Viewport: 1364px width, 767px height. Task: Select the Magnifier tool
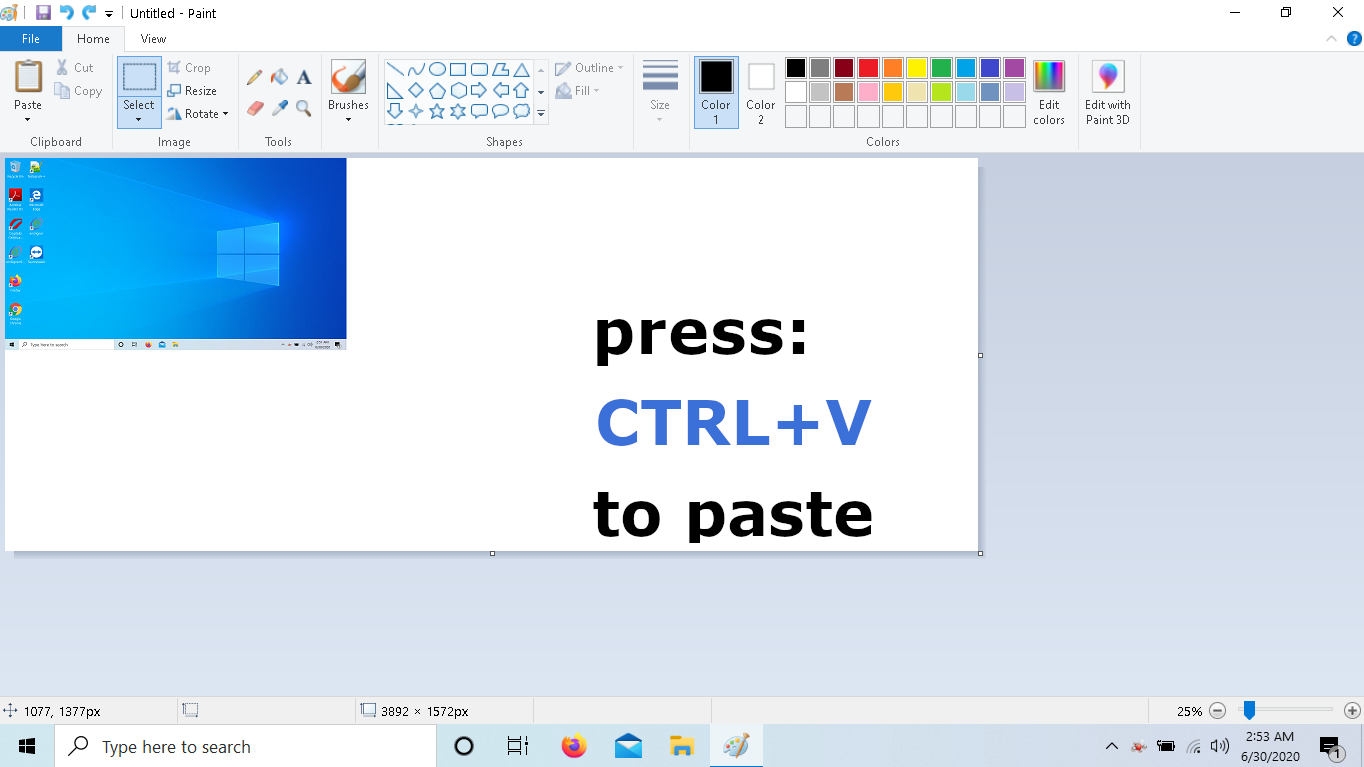(304, 108)
